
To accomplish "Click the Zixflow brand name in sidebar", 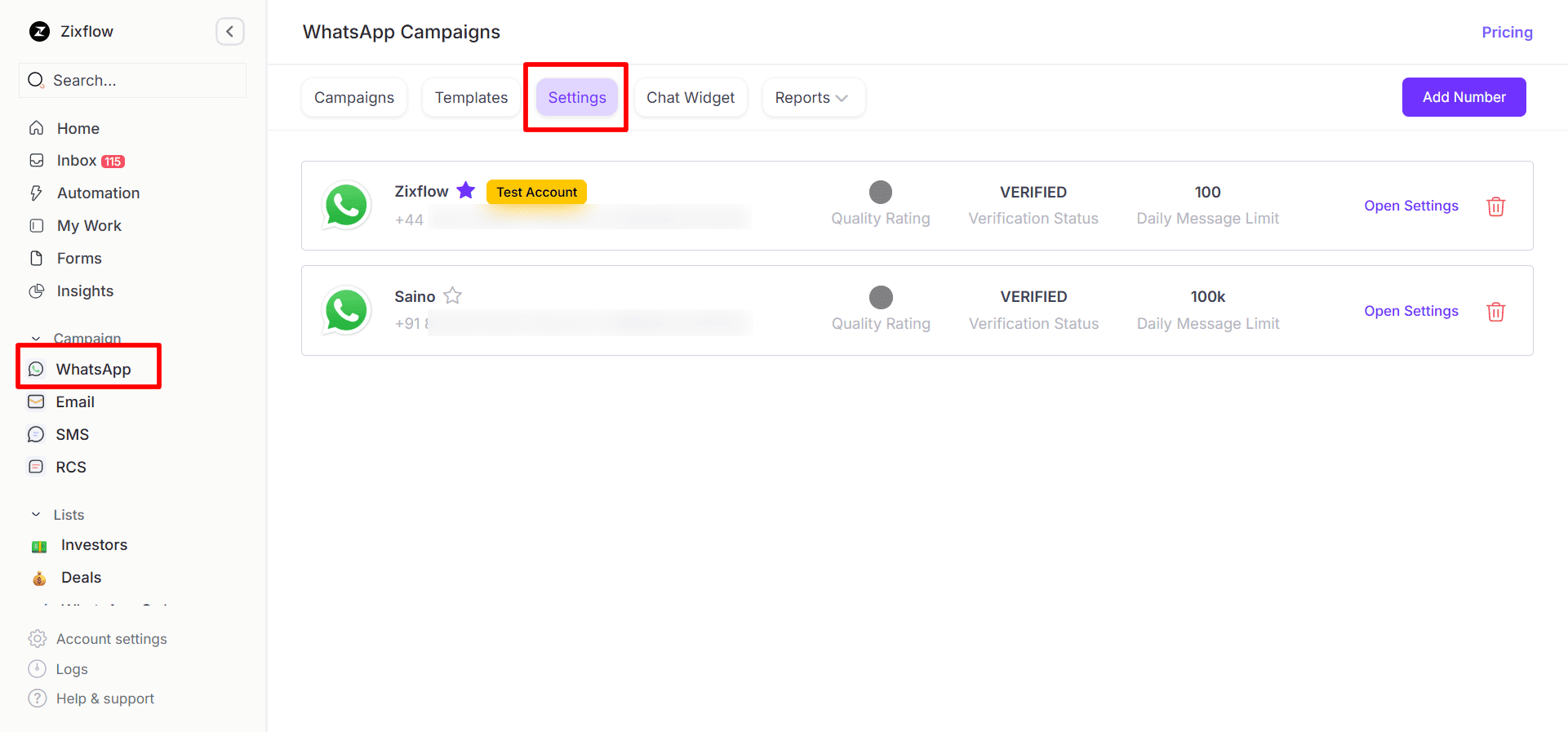I will point(87,32).
